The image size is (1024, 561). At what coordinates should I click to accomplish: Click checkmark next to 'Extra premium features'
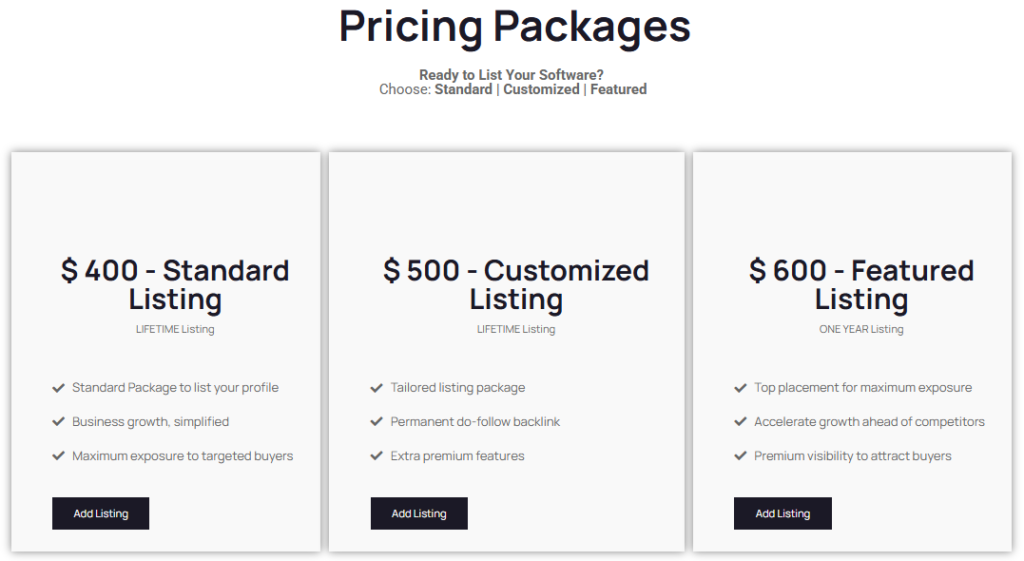377,456
